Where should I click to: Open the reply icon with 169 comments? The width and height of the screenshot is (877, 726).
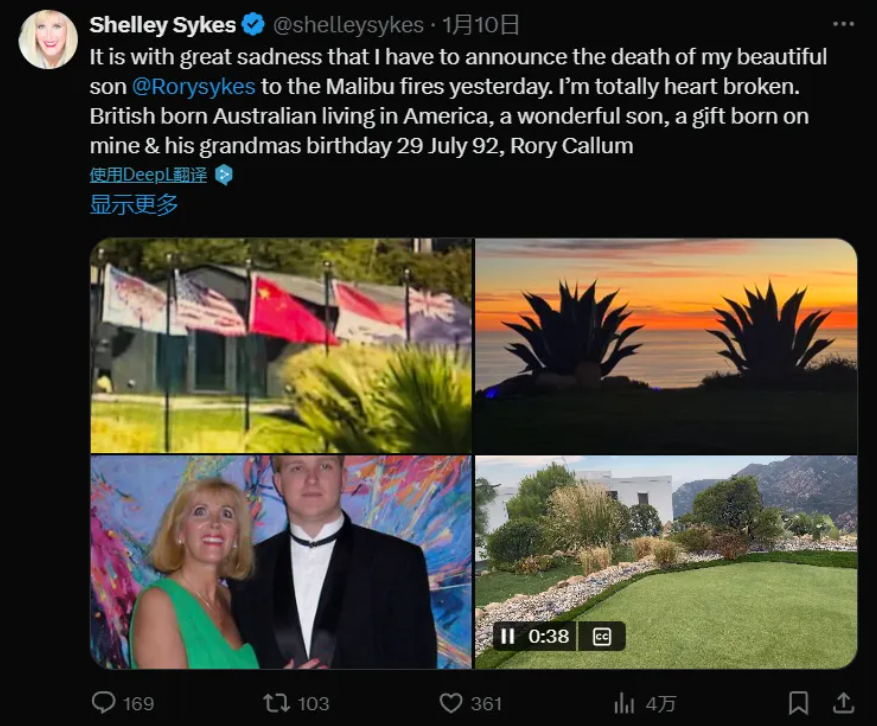pos(104,703)
